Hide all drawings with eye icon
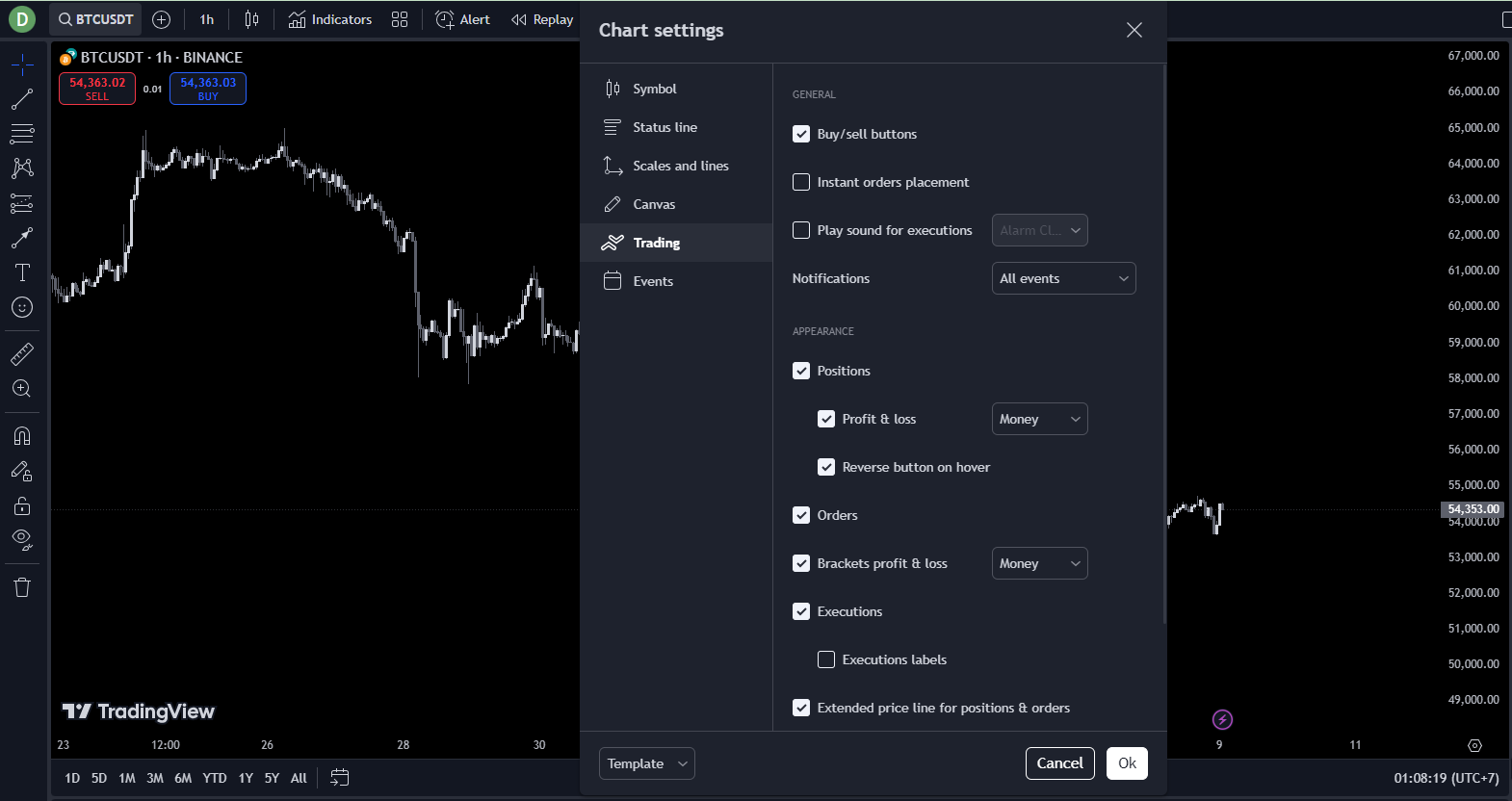The height and width of the screenshot is (801, 1512). point(22,540)
